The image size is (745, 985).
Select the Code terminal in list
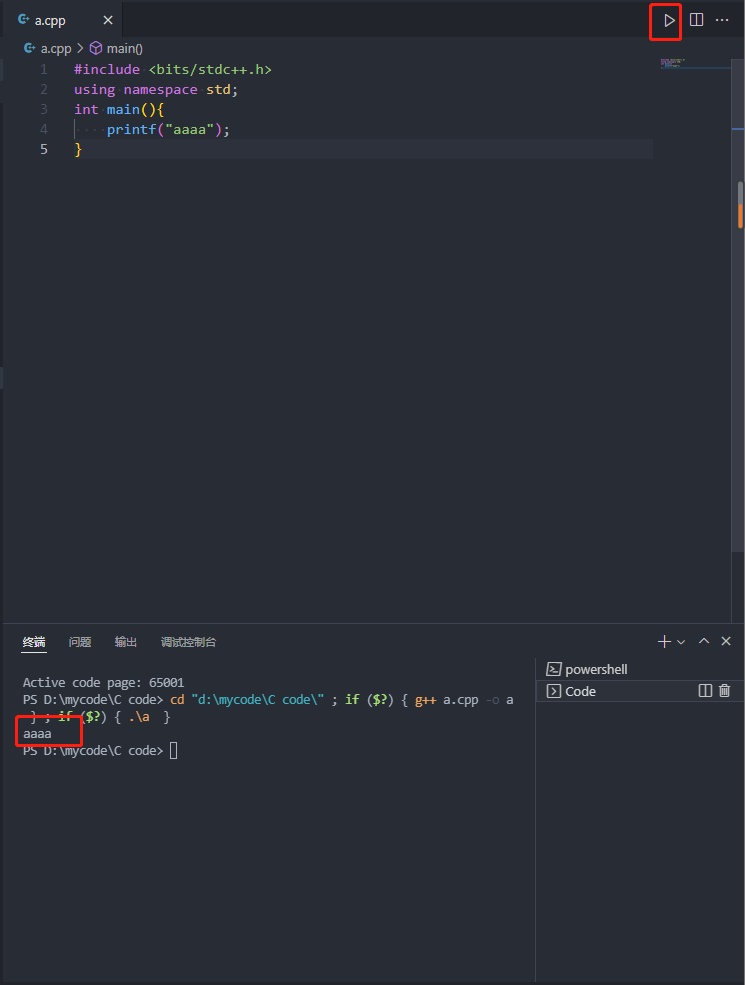pos(639,691)
